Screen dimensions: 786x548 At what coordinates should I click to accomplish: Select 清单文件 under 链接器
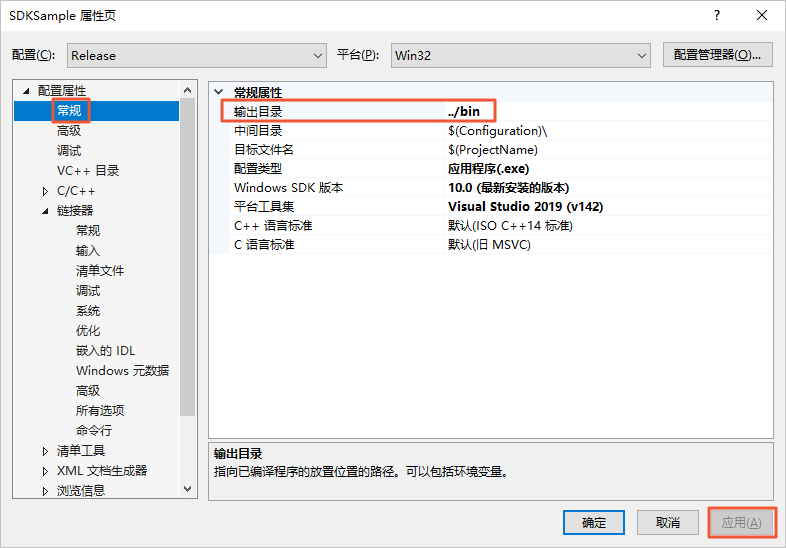(100, 271)
